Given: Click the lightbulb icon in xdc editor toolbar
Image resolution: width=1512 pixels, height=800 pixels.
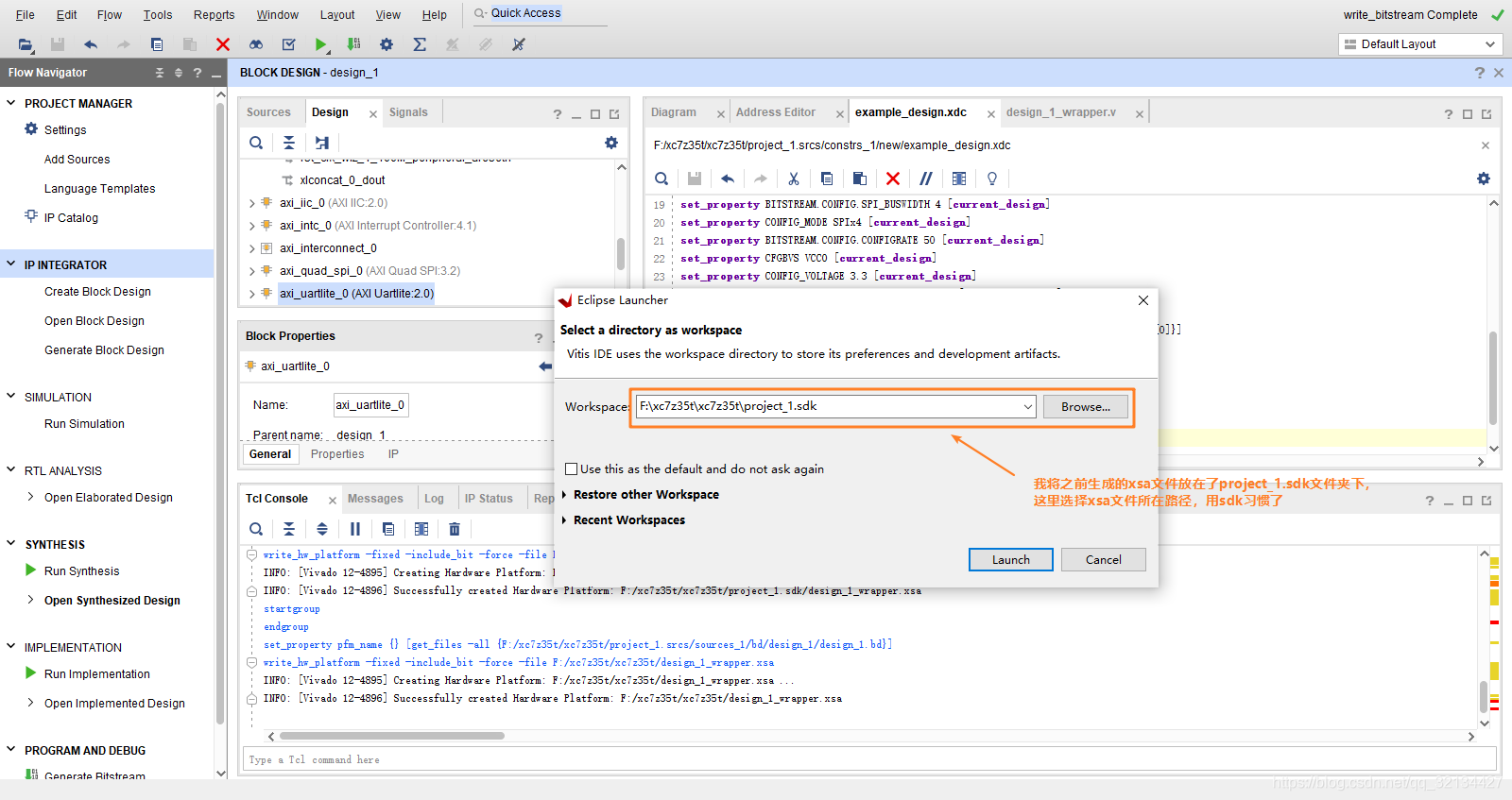Looking at the screenshot, I should (992, 179).
